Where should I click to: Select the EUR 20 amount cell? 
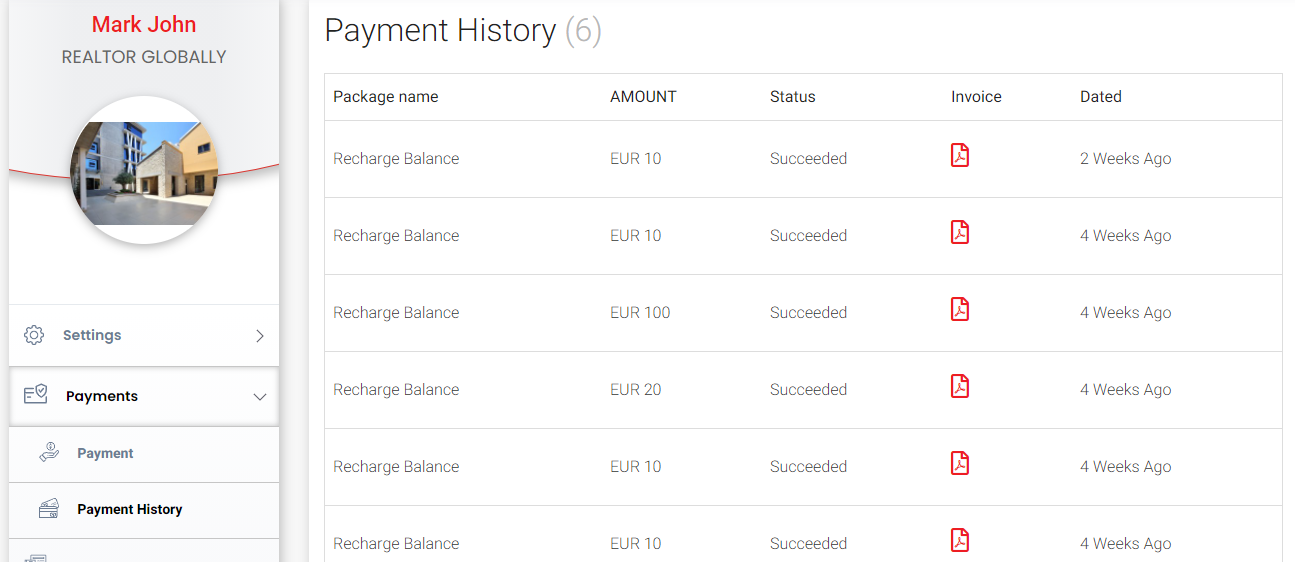[x=636, y=390]
